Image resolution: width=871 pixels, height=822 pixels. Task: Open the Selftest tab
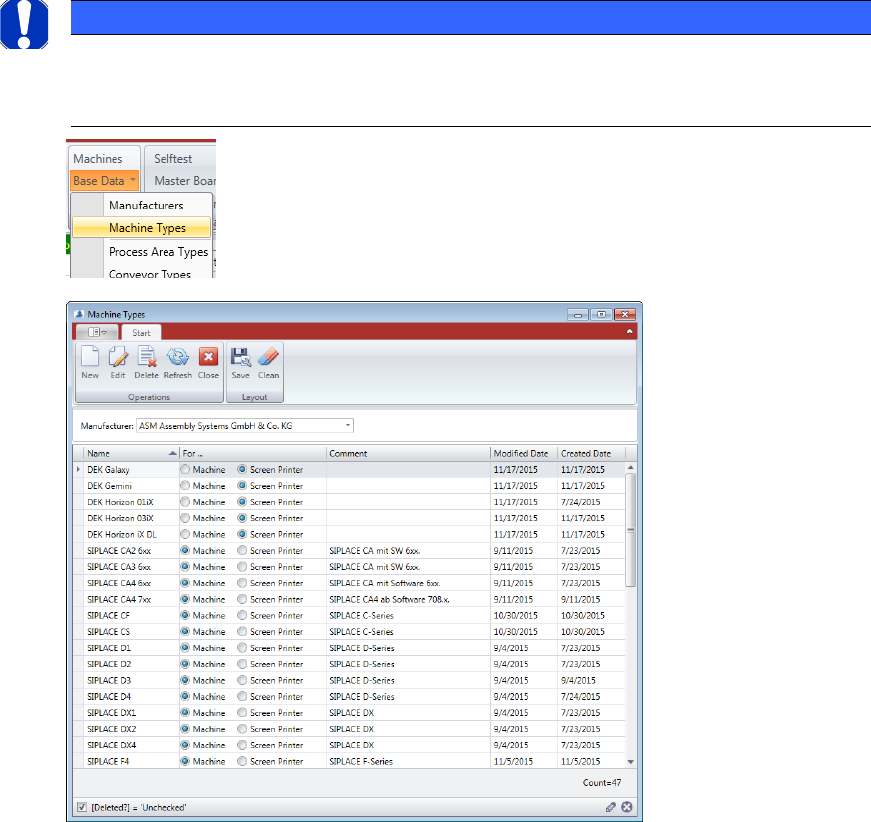173,159
